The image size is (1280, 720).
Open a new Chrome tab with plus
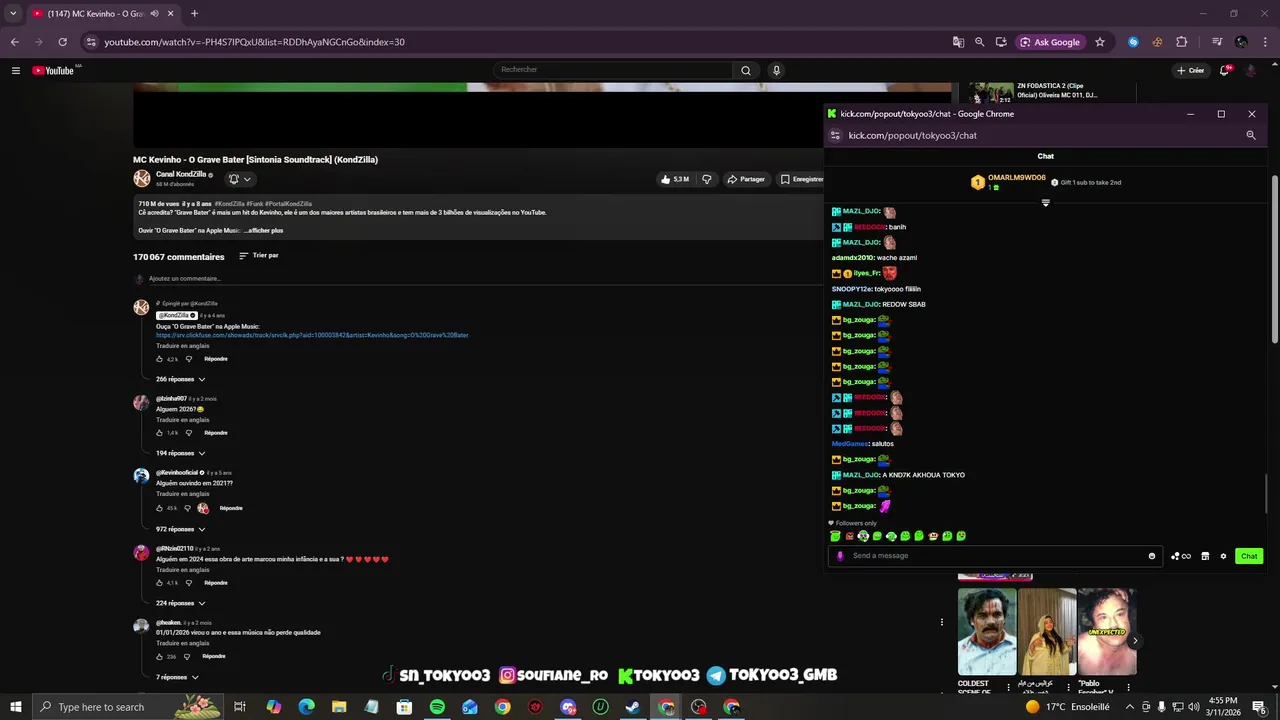pyautogui.click(x=194, y=14)
